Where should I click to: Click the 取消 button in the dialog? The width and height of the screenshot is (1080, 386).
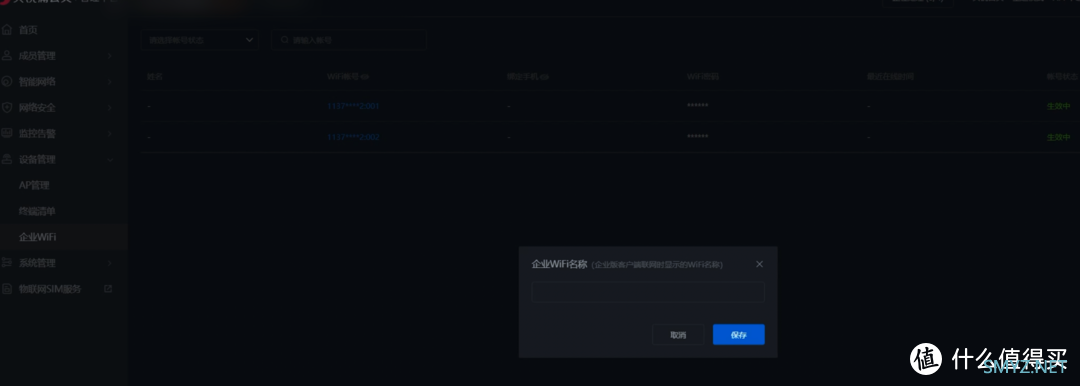[x=678, y=334]
